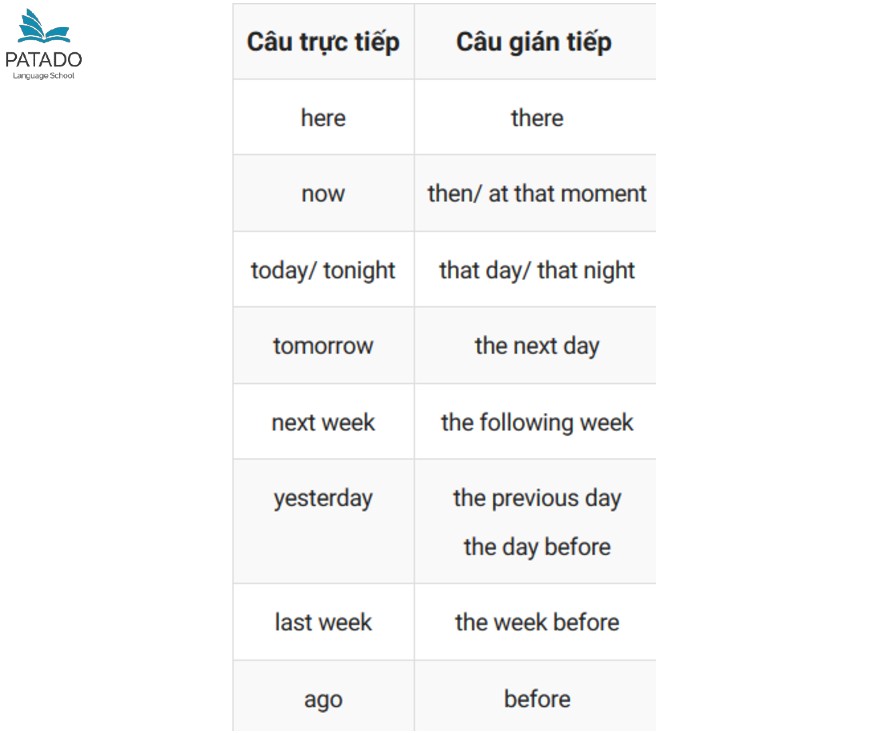Select the "Câu gián tiếp" column header
Viewport: 887px width, 733px height.
[534, 42]
